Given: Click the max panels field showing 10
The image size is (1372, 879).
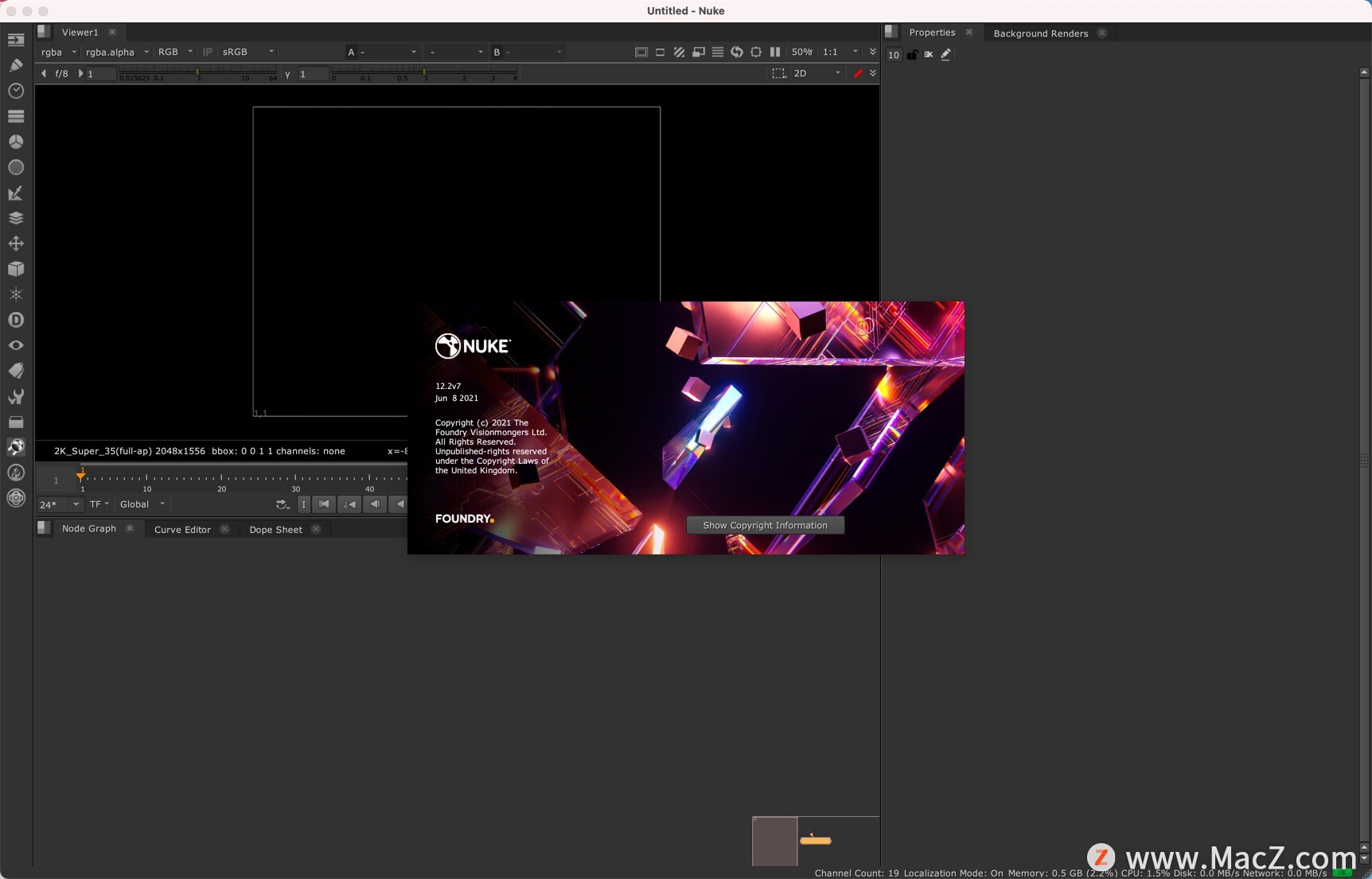Looking at the screenshot, I should 894,55.
